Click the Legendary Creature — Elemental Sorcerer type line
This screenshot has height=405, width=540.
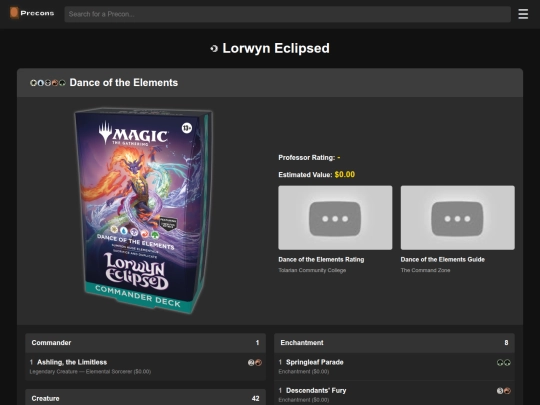90,372
